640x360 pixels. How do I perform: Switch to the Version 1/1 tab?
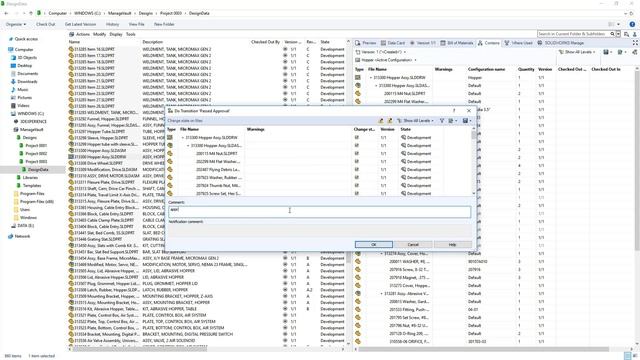423,43
